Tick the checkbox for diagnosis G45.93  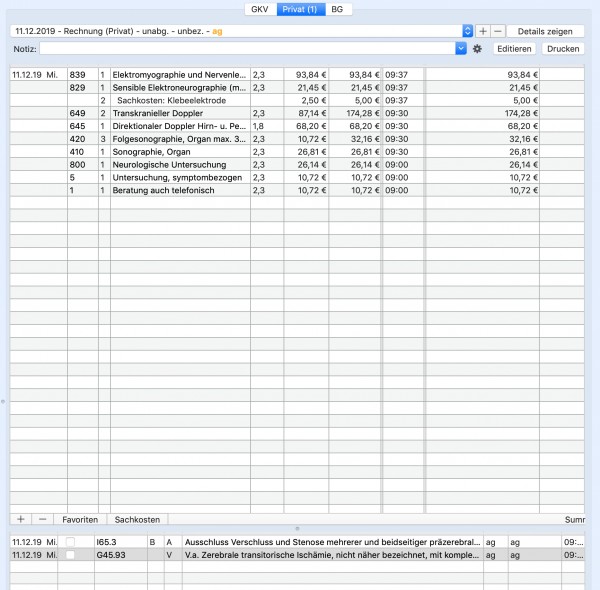pos(70,555)
